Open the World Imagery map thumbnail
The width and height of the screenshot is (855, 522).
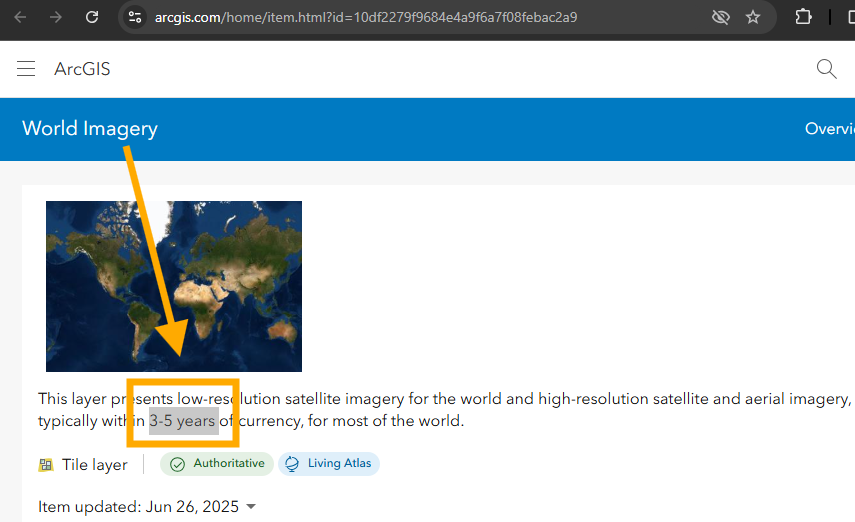point(173,286)
